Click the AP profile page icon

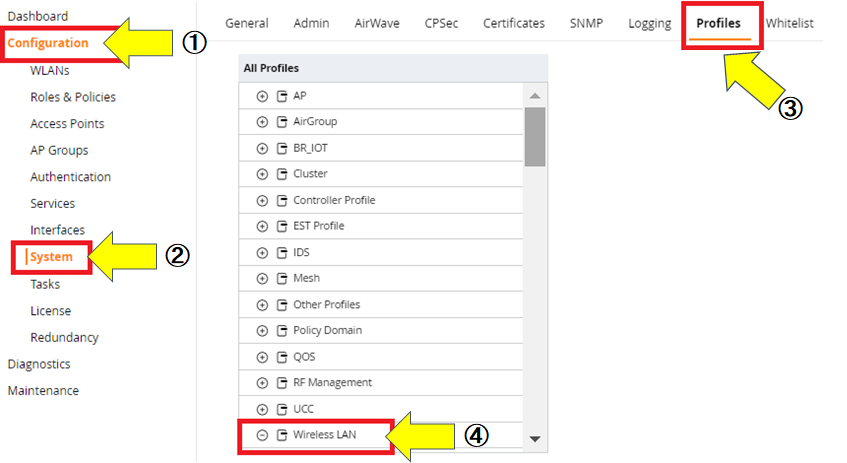[281, 96]
